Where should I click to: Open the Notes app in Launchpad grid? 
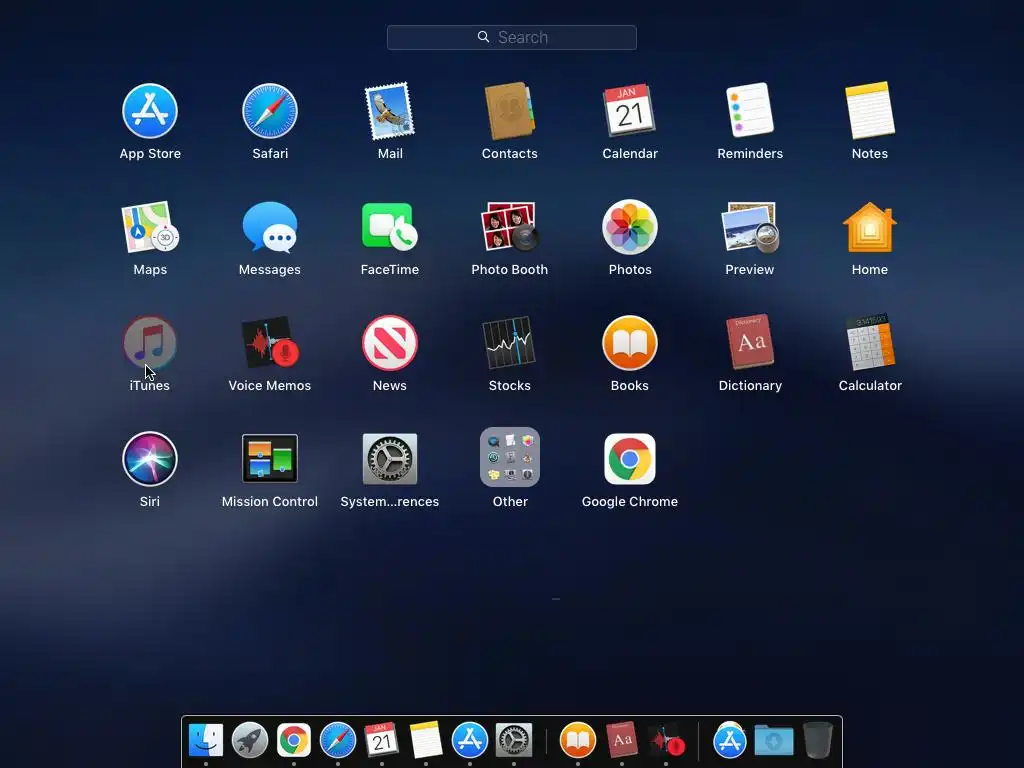pos(870,110)
